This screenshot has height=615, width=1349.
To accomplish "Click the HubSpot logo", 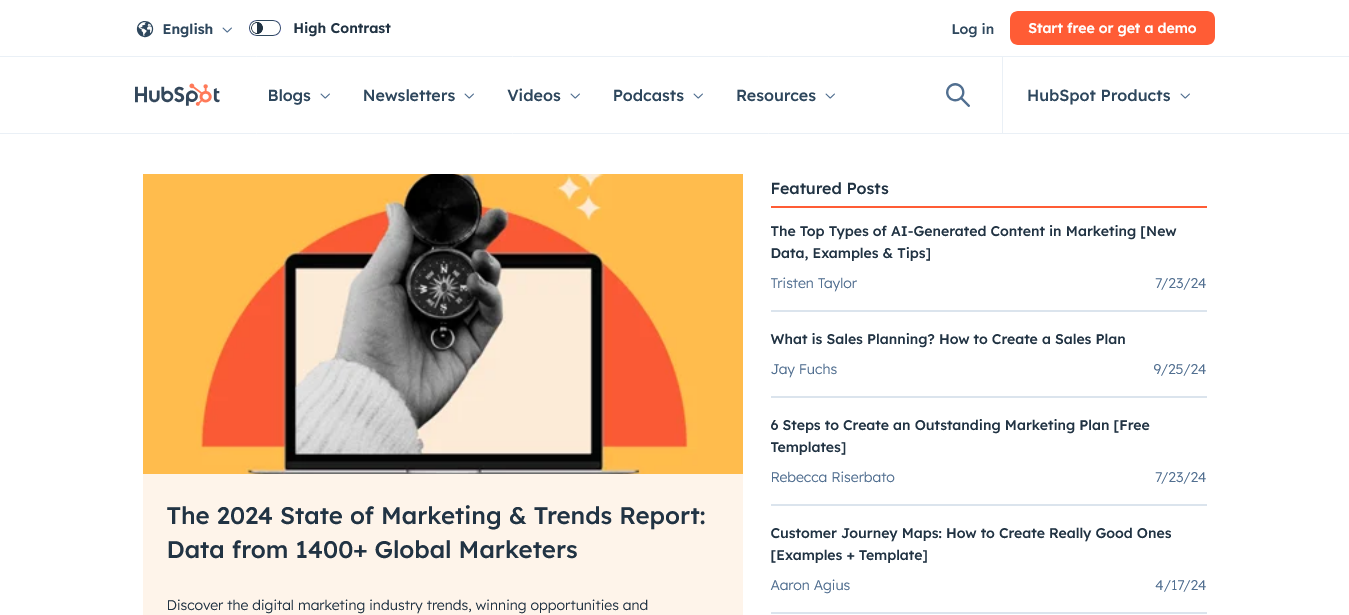I will pyautogui.click(x=177, y=95).
